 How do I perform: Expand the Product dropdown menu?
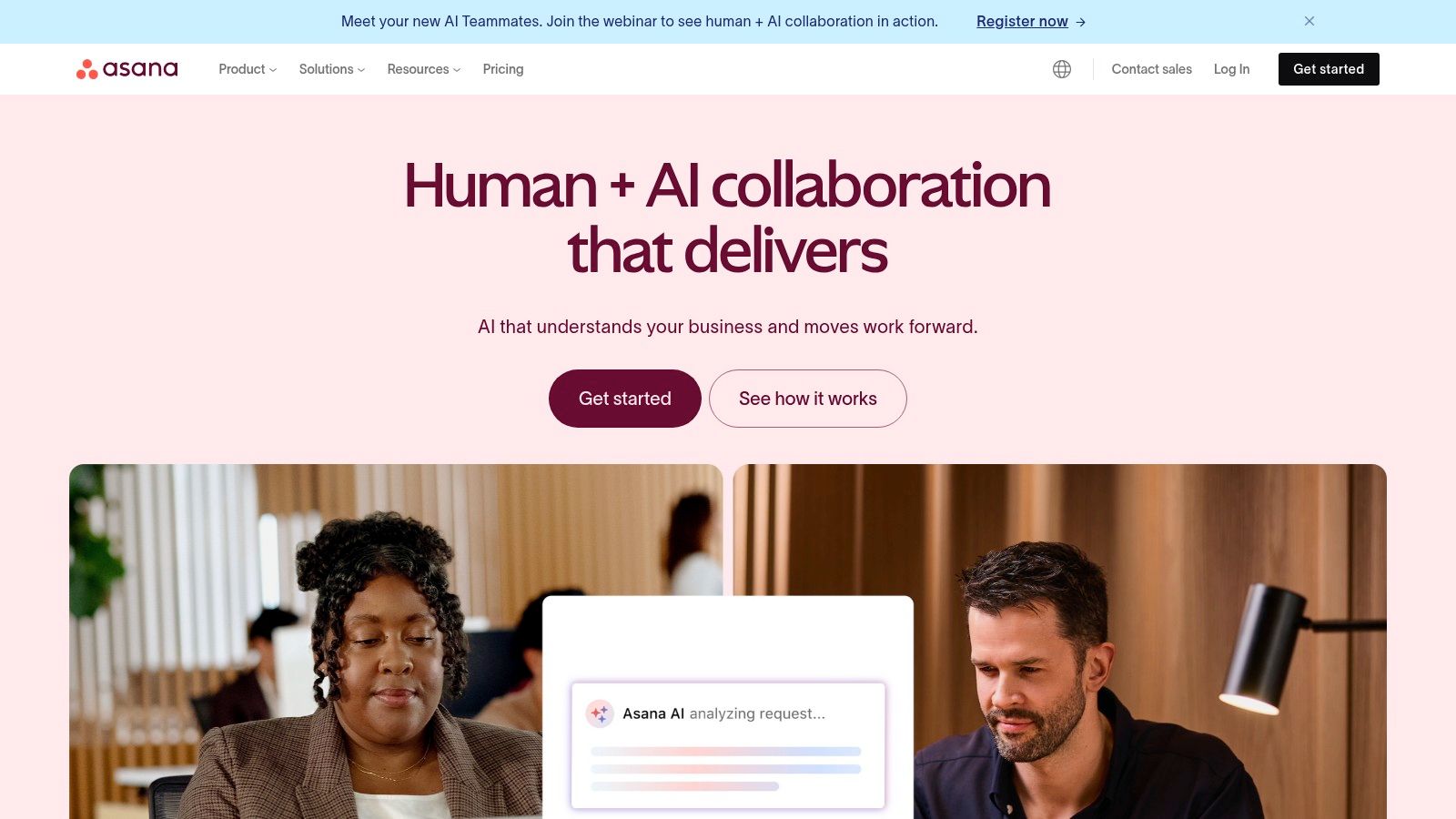tap(248, 69)
